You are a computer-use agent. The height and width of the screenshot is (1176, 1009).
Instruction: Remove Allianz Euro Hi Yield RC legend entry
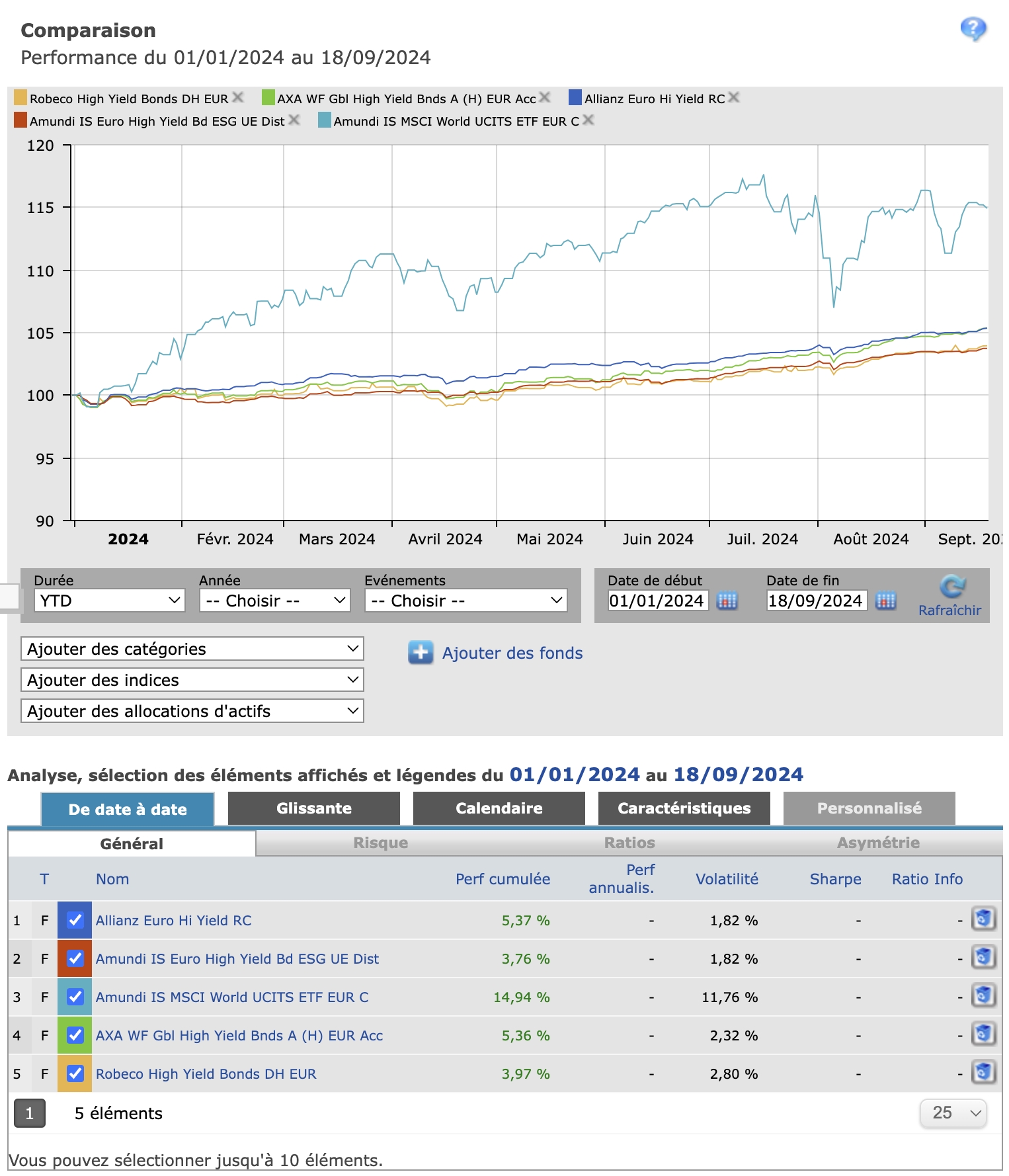point(733,98)
